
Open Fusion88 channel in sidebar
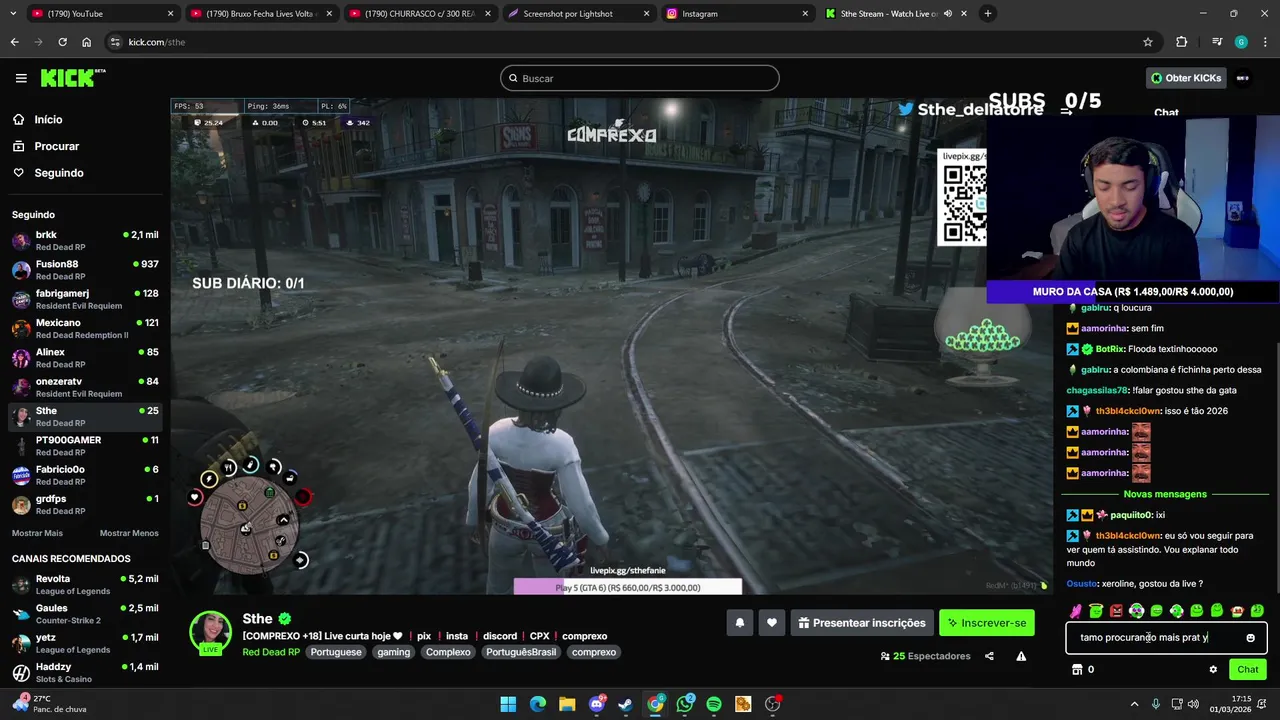85,270
